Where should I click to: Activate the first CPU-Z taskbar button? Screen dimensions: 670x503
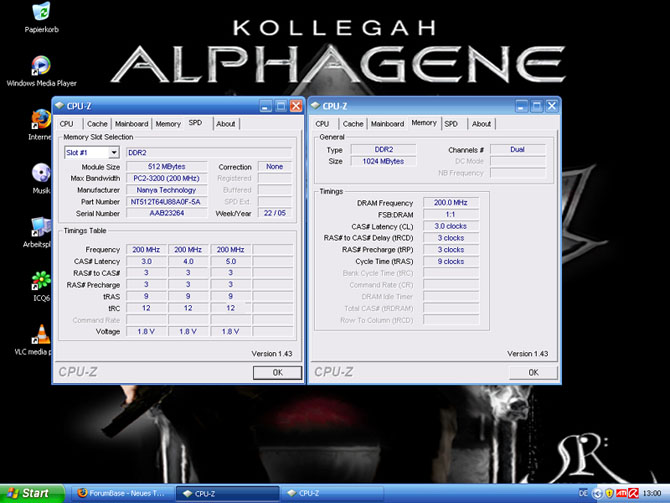click(x=227, y=494)
